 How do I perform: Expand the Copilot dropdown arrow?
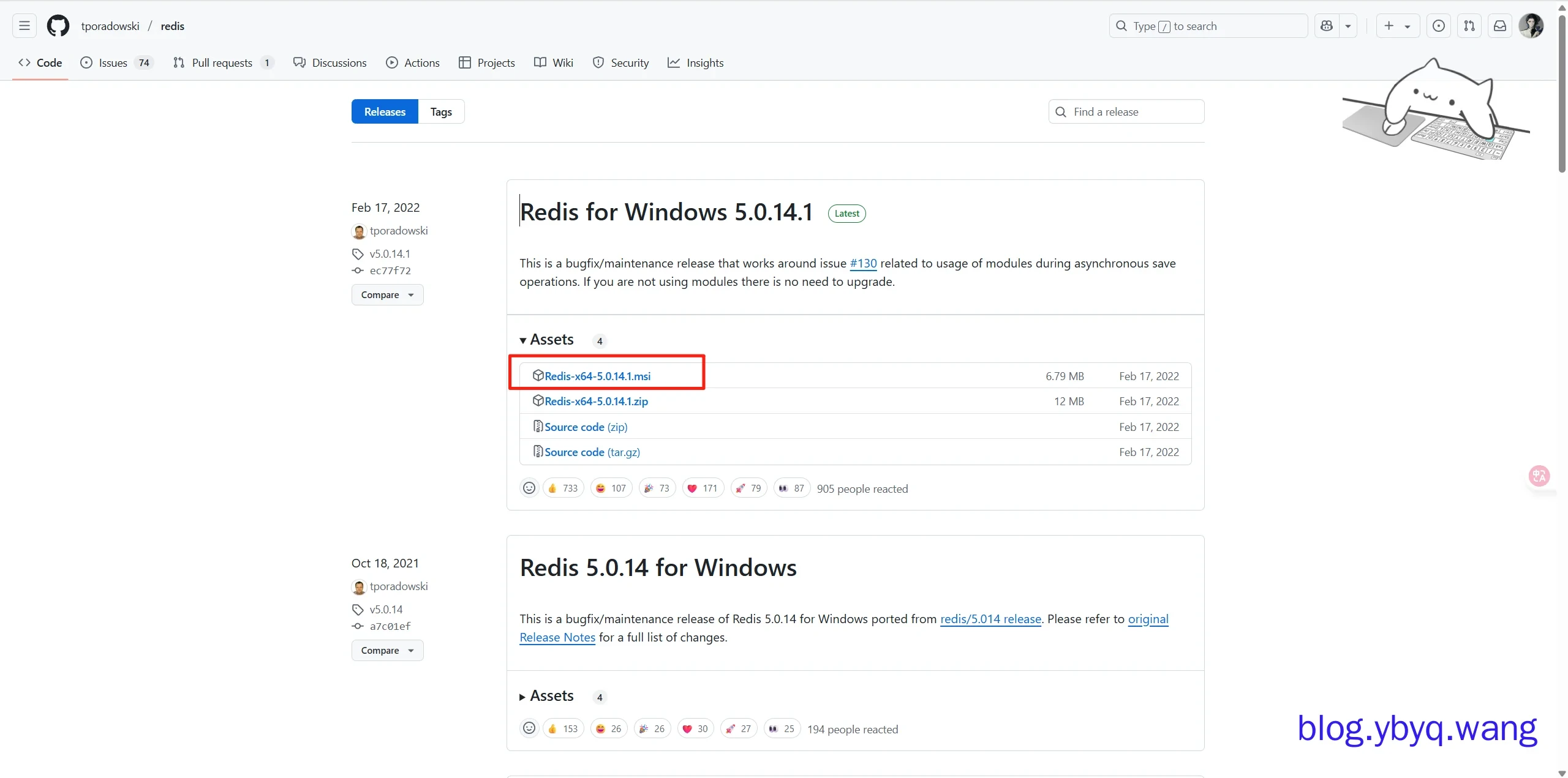coord(1348,26)
